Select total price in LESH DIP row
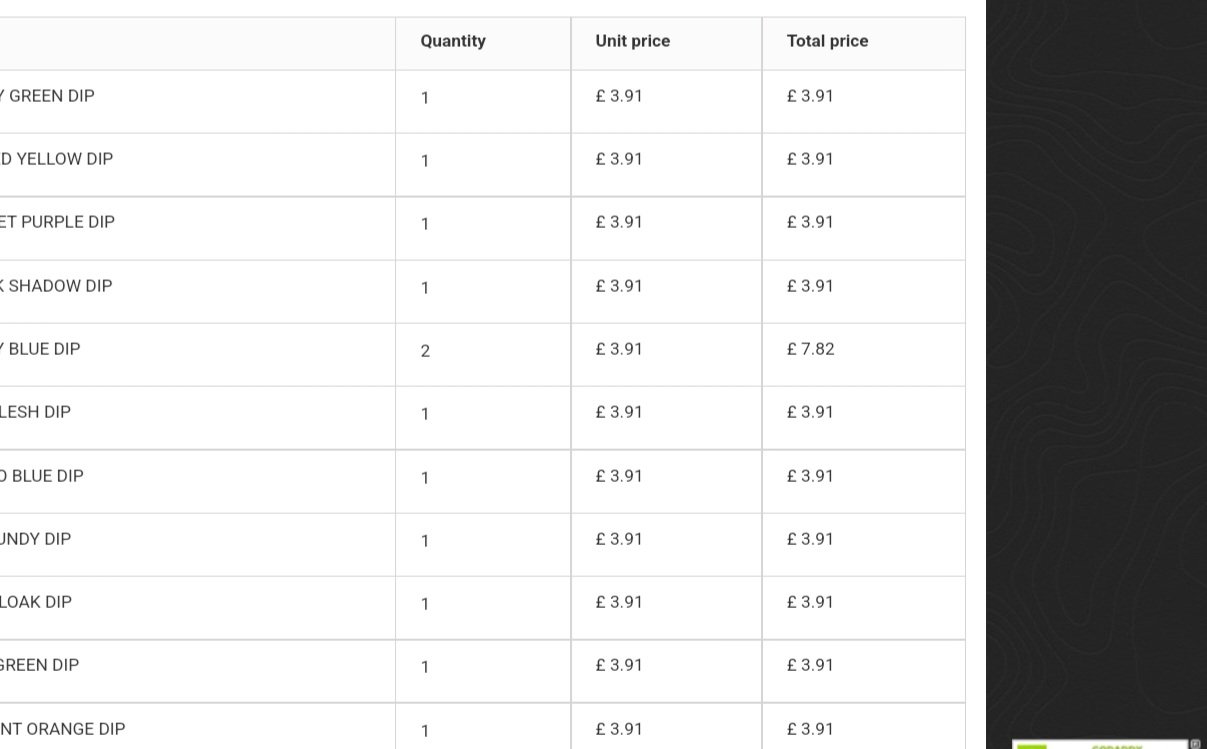This screenshot has width=1207, height=749. click(810, 412)
